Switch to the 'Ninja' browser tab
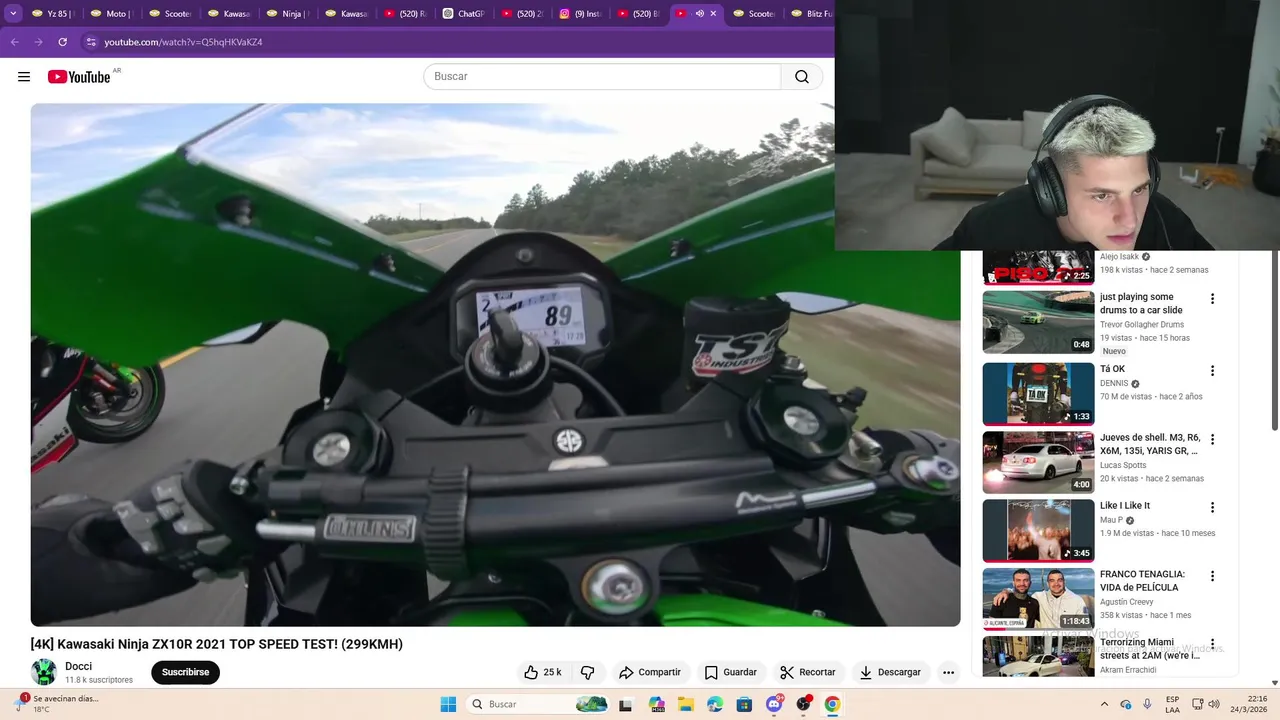The height and width of the screenshot is (720, 1280). pyautogui.click(x=288, y=14)
